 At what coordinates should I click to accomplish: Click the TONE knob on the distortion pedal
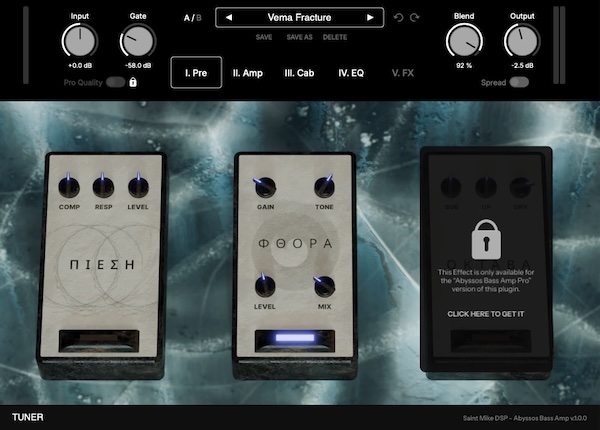324,187
